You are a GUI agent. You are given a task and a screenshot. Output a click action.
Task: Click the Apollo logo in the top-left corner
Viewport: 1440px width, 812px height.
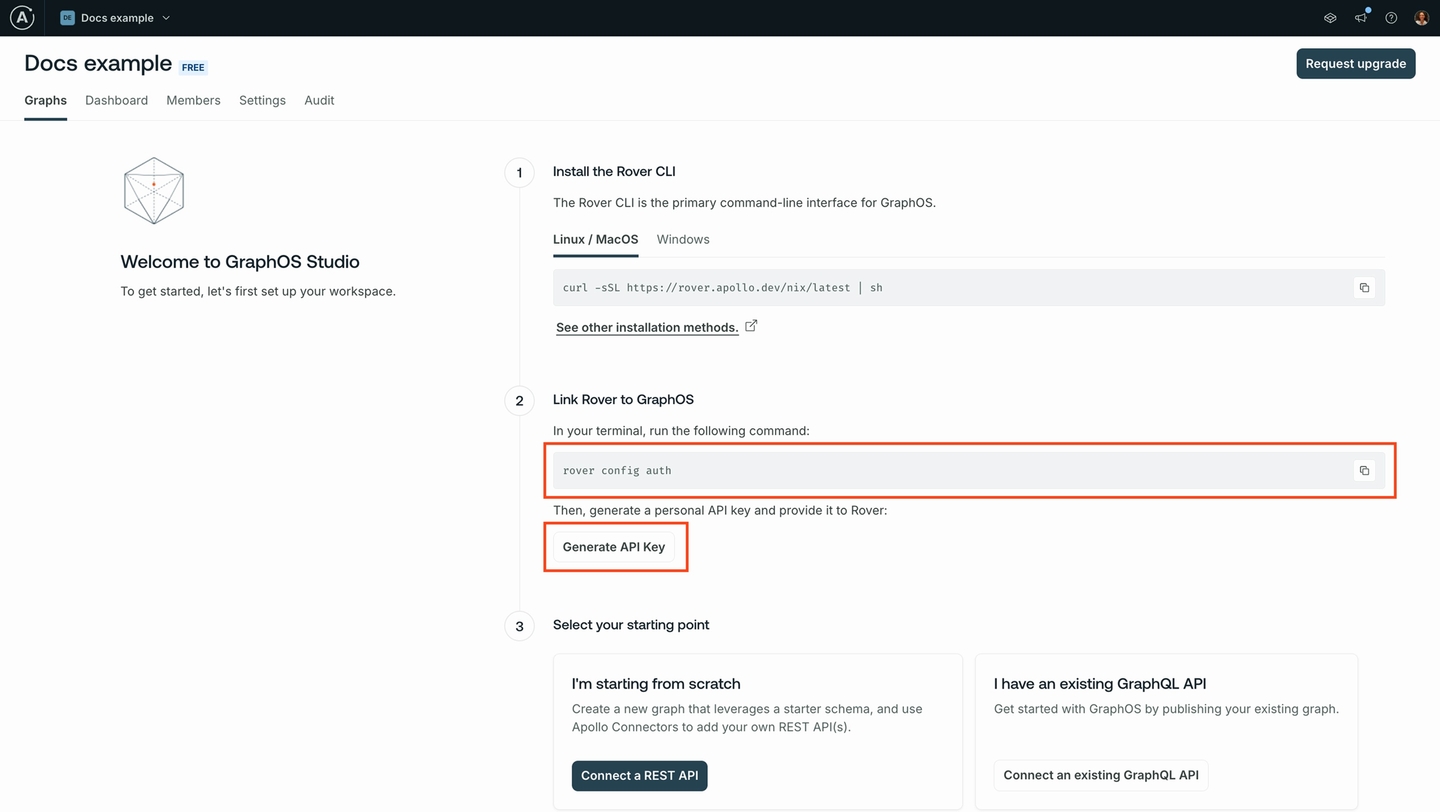pos(22,17)
